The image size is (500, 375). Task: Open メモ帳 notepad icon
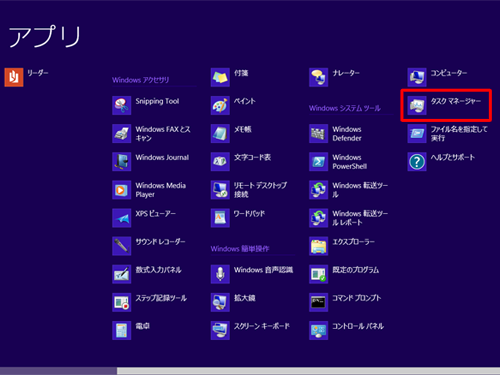tap(220, 133)
